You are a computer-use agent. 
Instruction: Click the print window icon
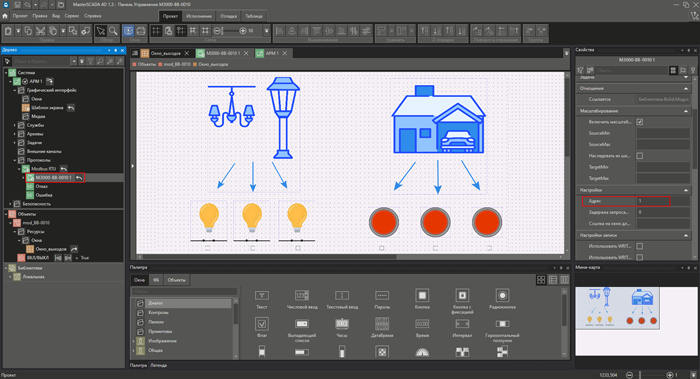point(141,31)
